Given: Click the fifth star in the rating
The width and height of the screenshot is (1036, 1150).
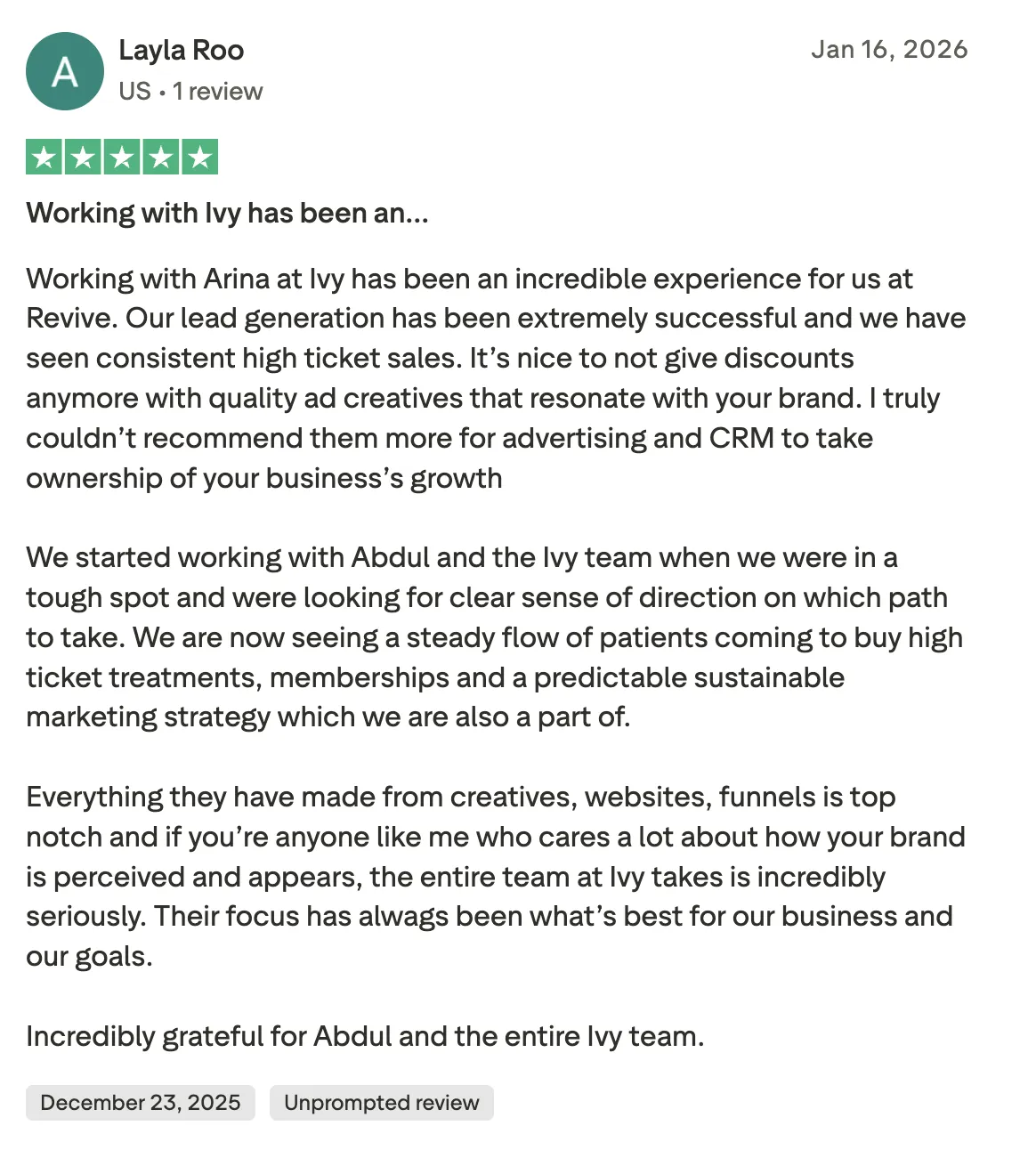Looking at the screenshot, I should 200,158.
